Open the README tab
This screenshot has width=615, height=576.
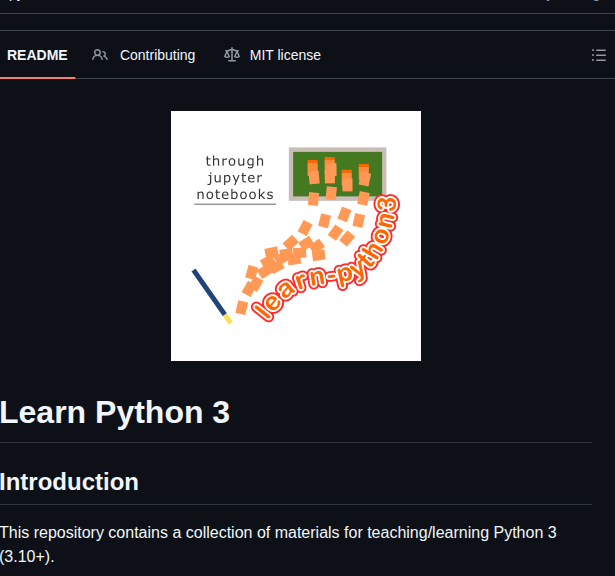(37, 55)
